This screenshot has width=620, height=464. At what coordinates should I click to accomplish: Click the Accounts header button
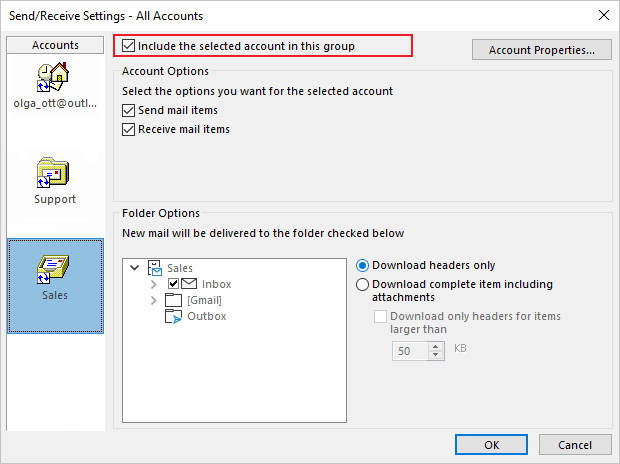point(55,45)
